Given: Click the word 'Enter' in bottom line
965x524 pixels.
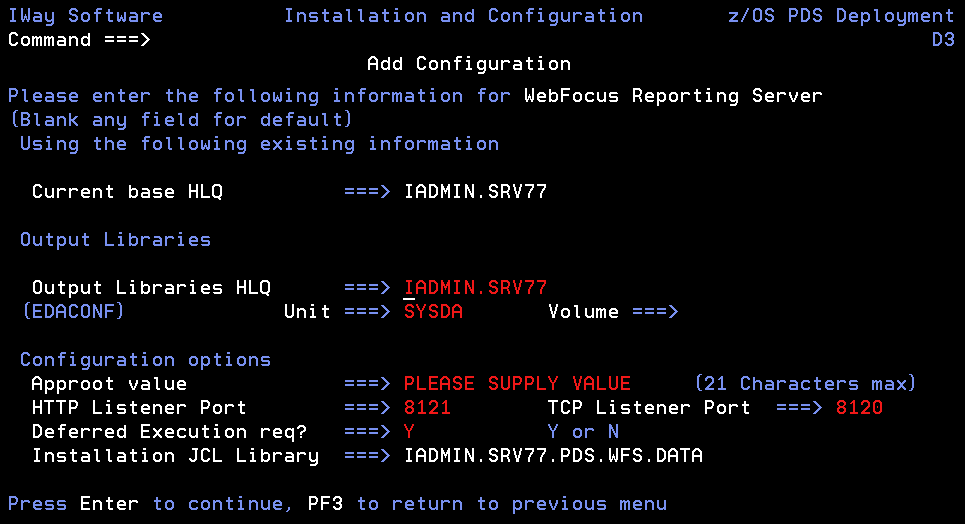Looking at the screenshot, I should pyautogui.click(x=109, y=504).
